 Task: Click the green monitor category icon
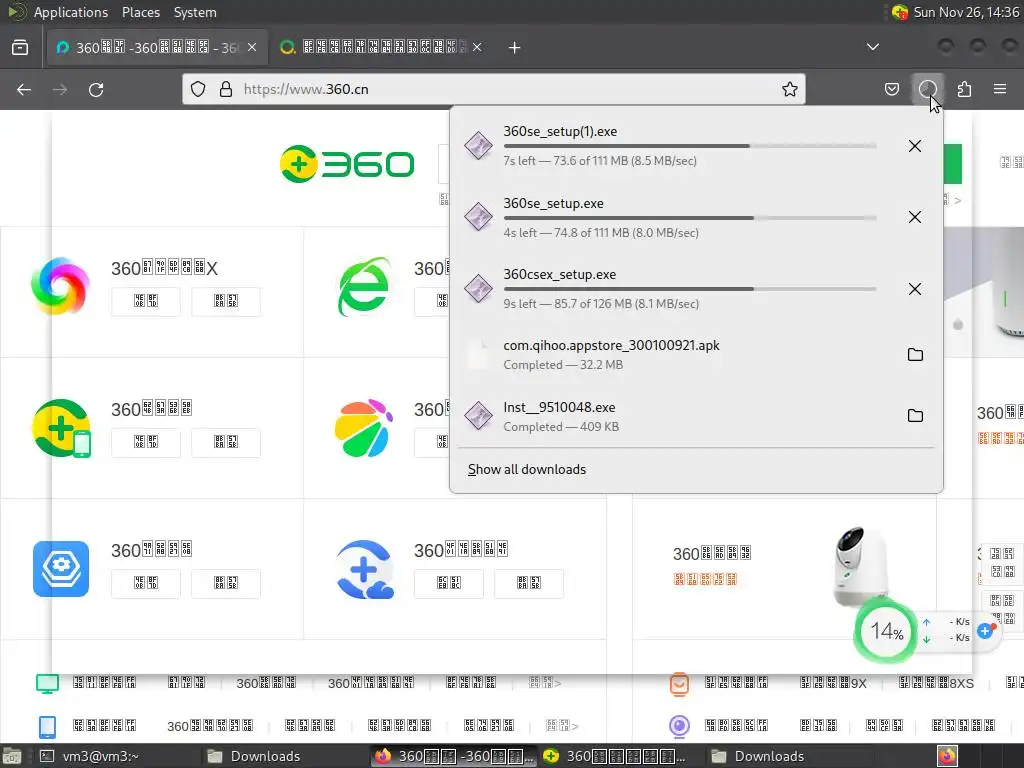48,683
